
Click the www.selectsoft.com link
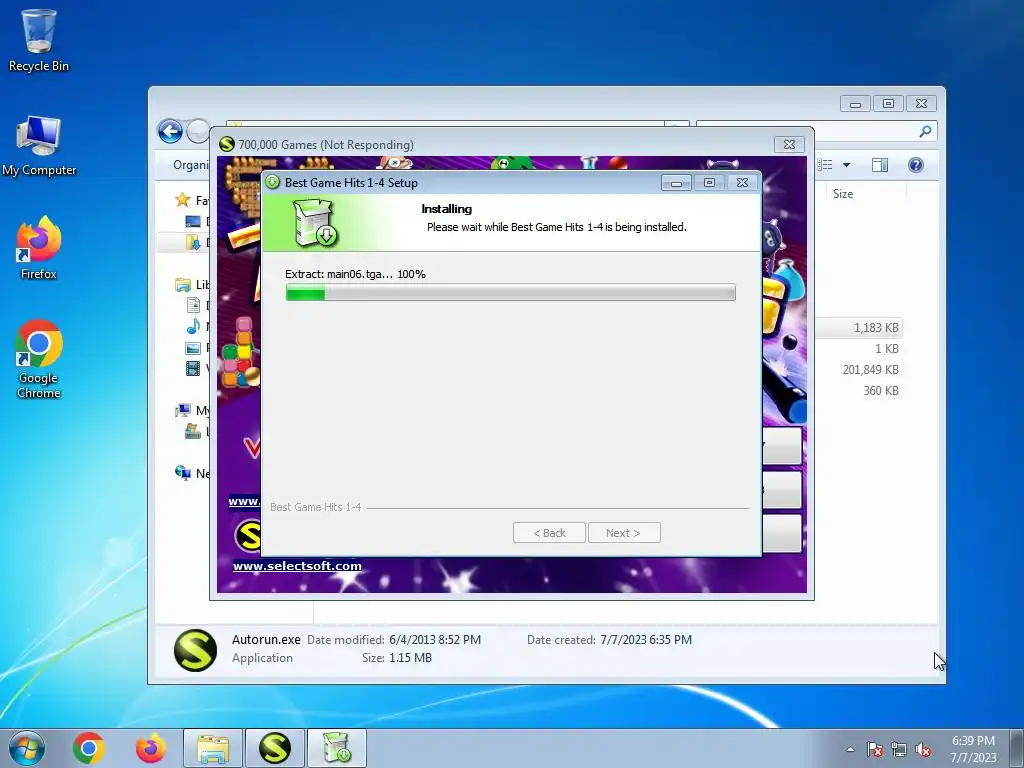[x=297, y=566]
